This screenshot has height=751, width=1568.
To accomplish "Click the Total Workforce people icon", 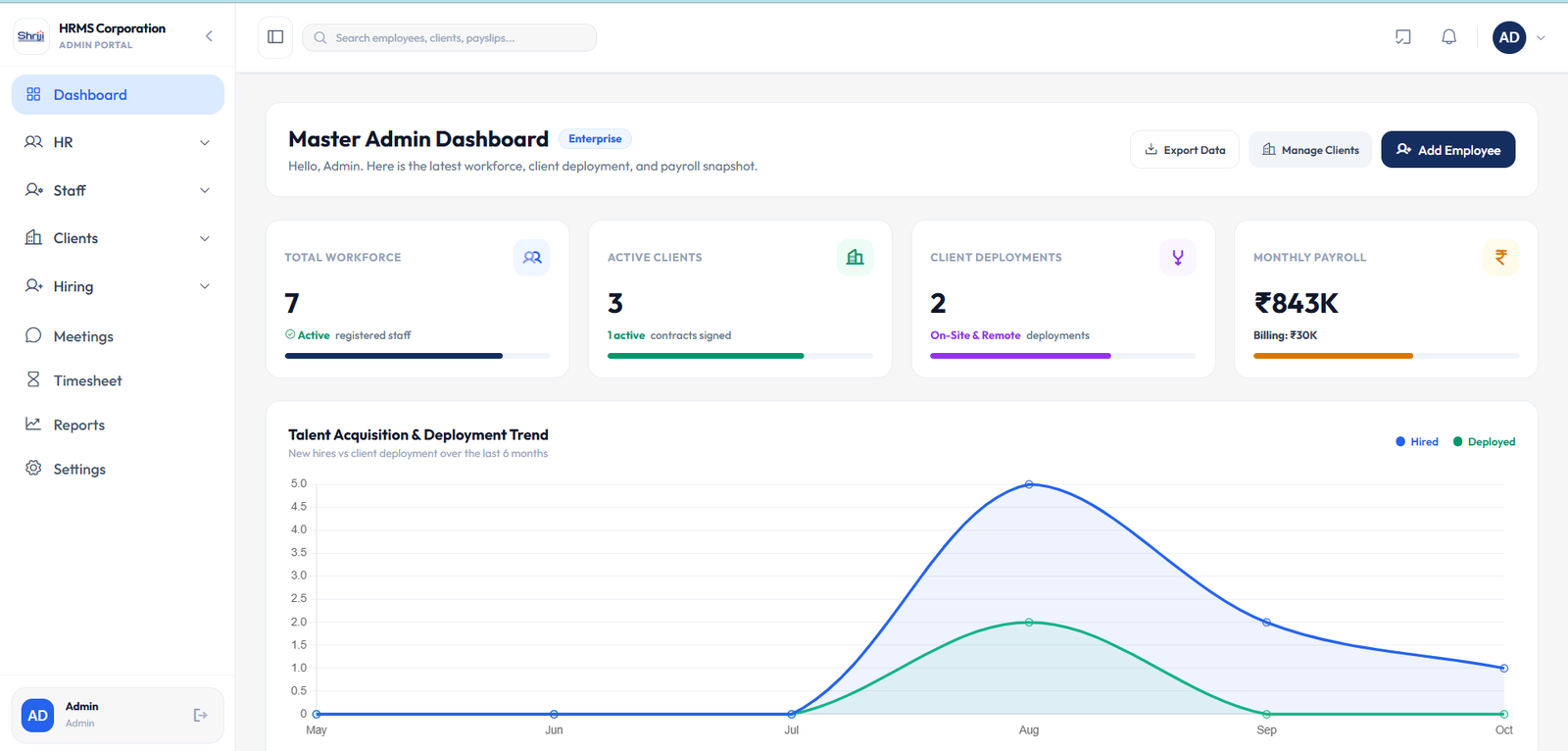I will coord(532,258).
